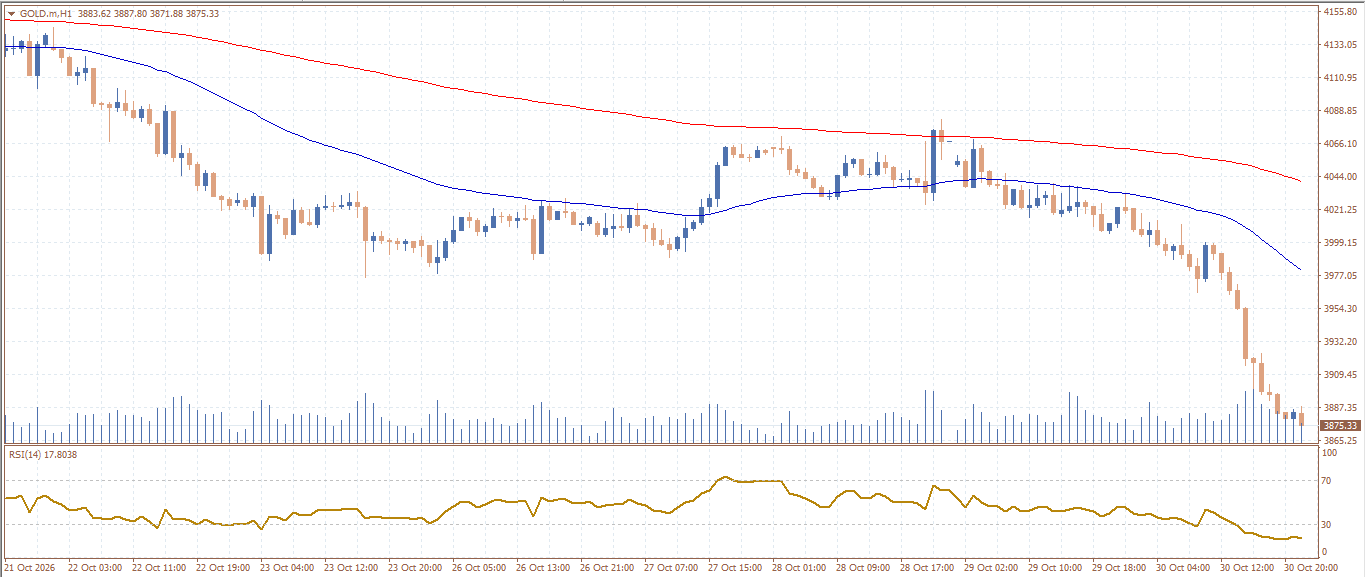Screen dimensions: 1365x577
Task: Click the 23 Oct 04:00 time label
Action: 287,568
